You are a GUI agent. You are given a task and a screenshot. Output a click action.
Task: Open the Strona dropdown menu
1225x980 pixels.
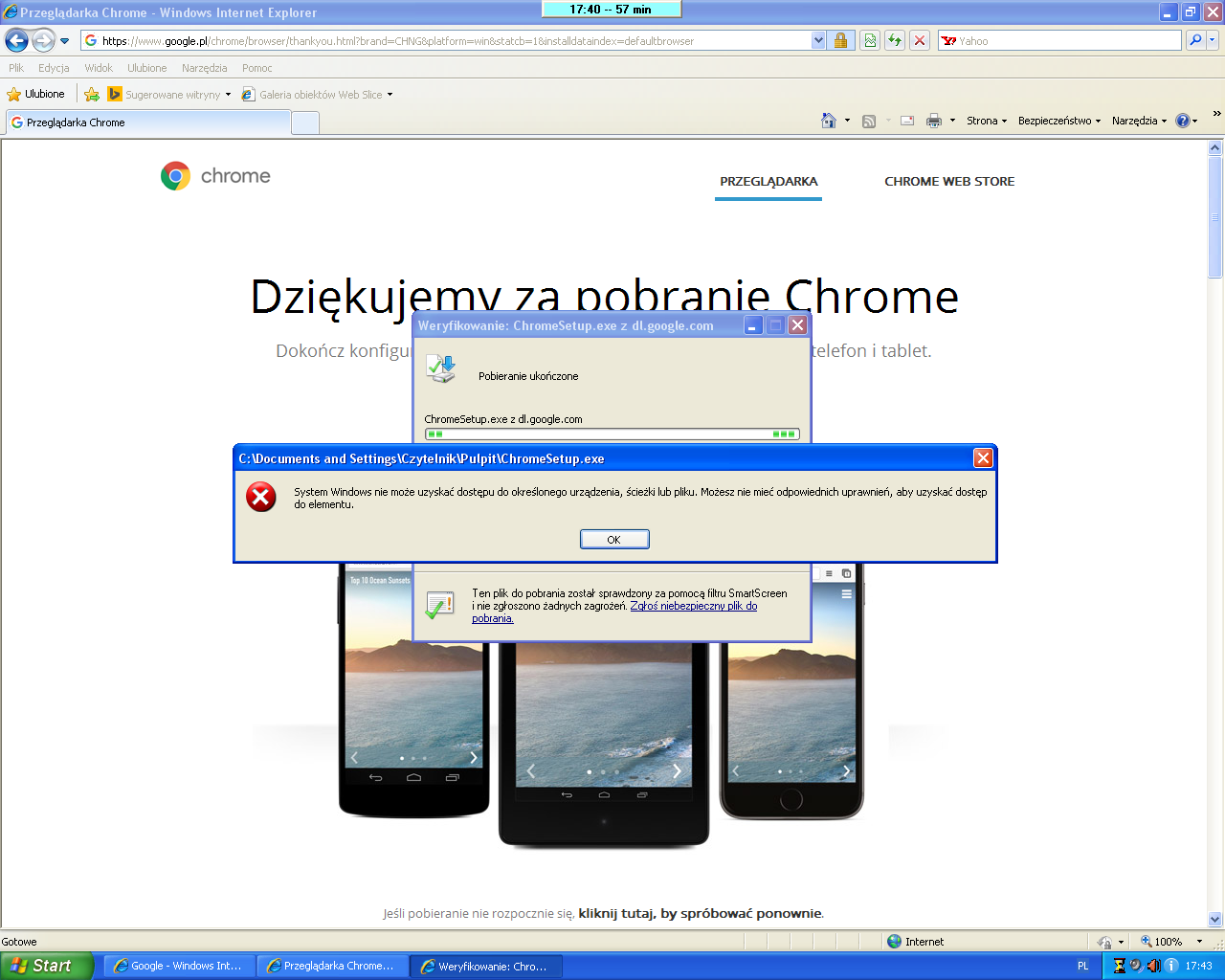[x=987, y=121]
